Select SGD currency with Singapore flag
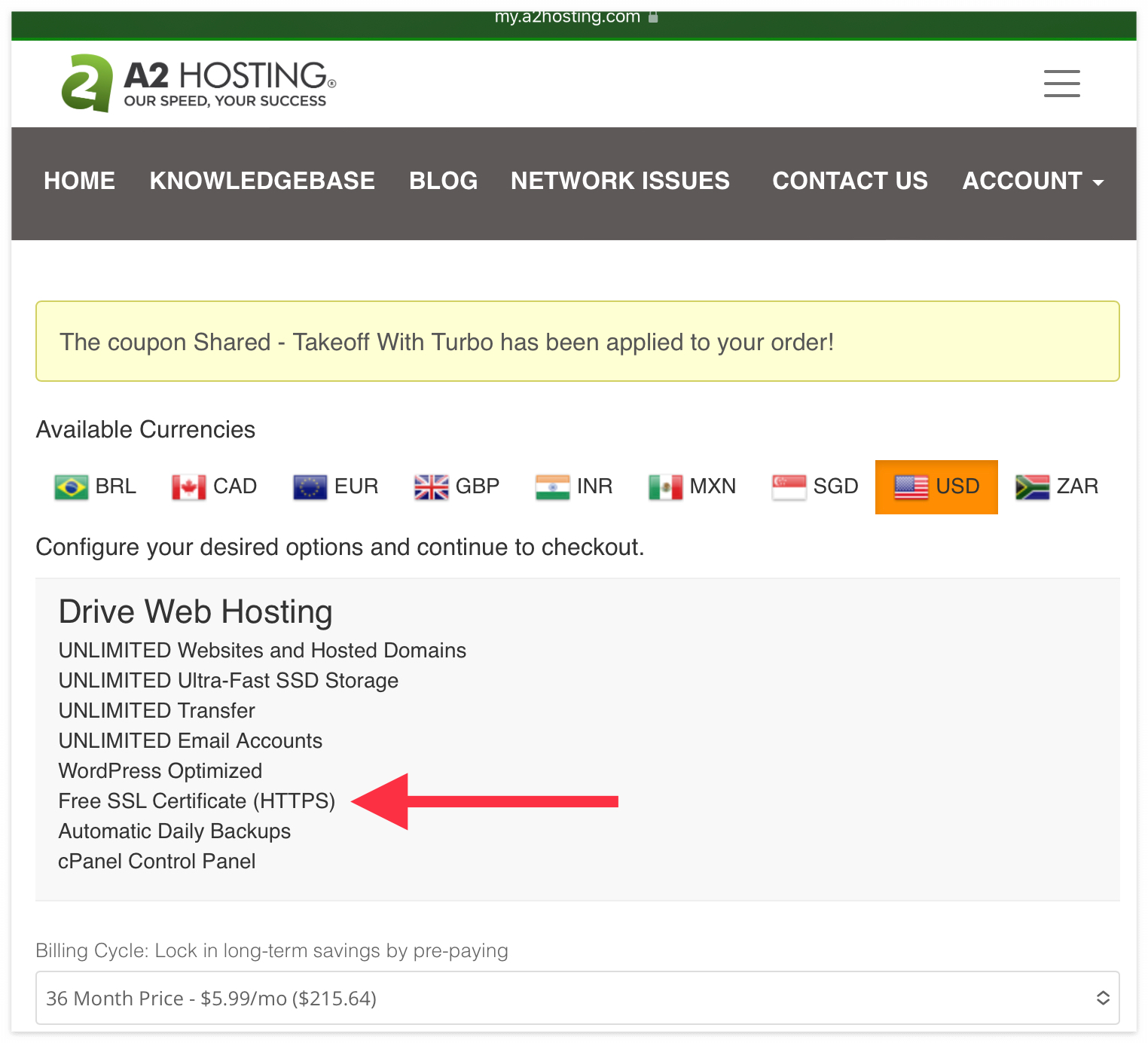The width and height of the screenshot is (1148, 1043). tap(816, 486)
